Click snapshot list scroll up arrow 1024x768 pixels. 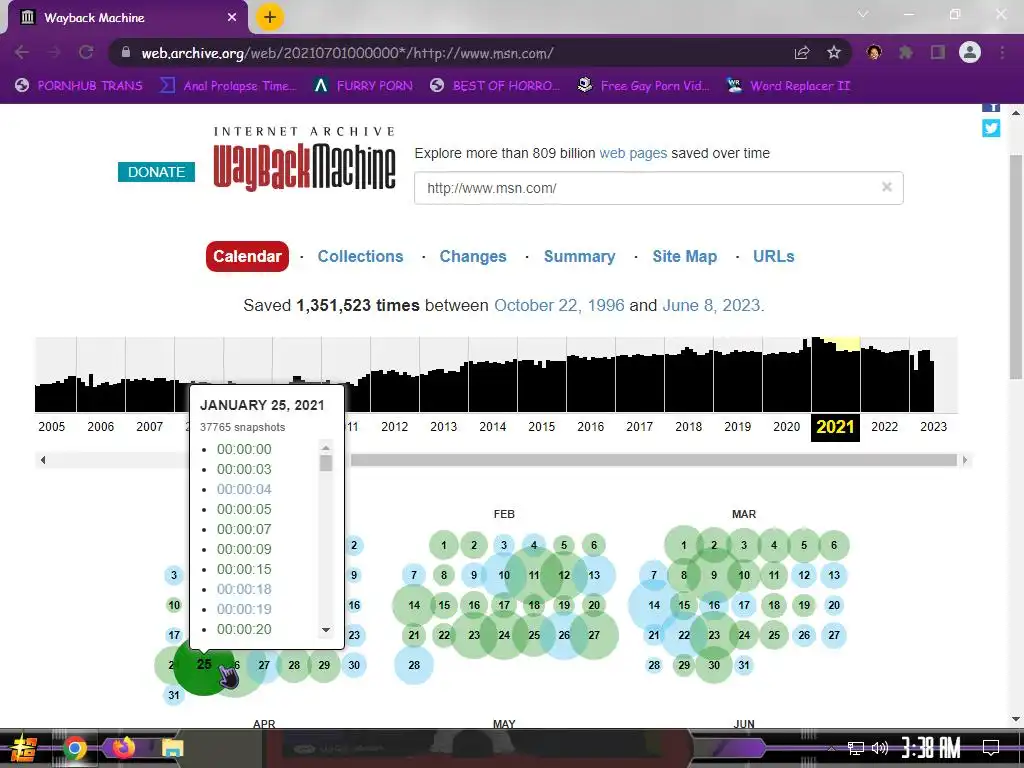pyautogui.click(x=326, y=447)
